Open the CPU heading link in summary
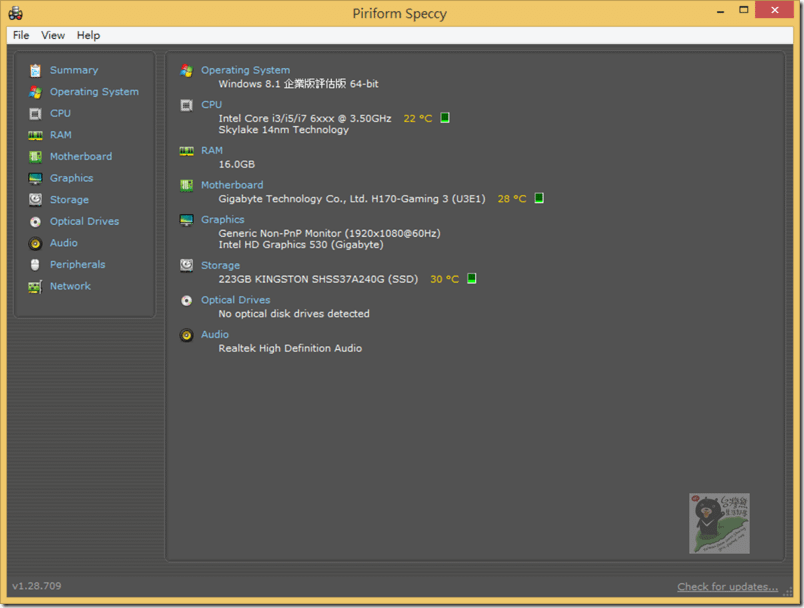This screenshot has width=804, height=608. (x=211, y=105)
